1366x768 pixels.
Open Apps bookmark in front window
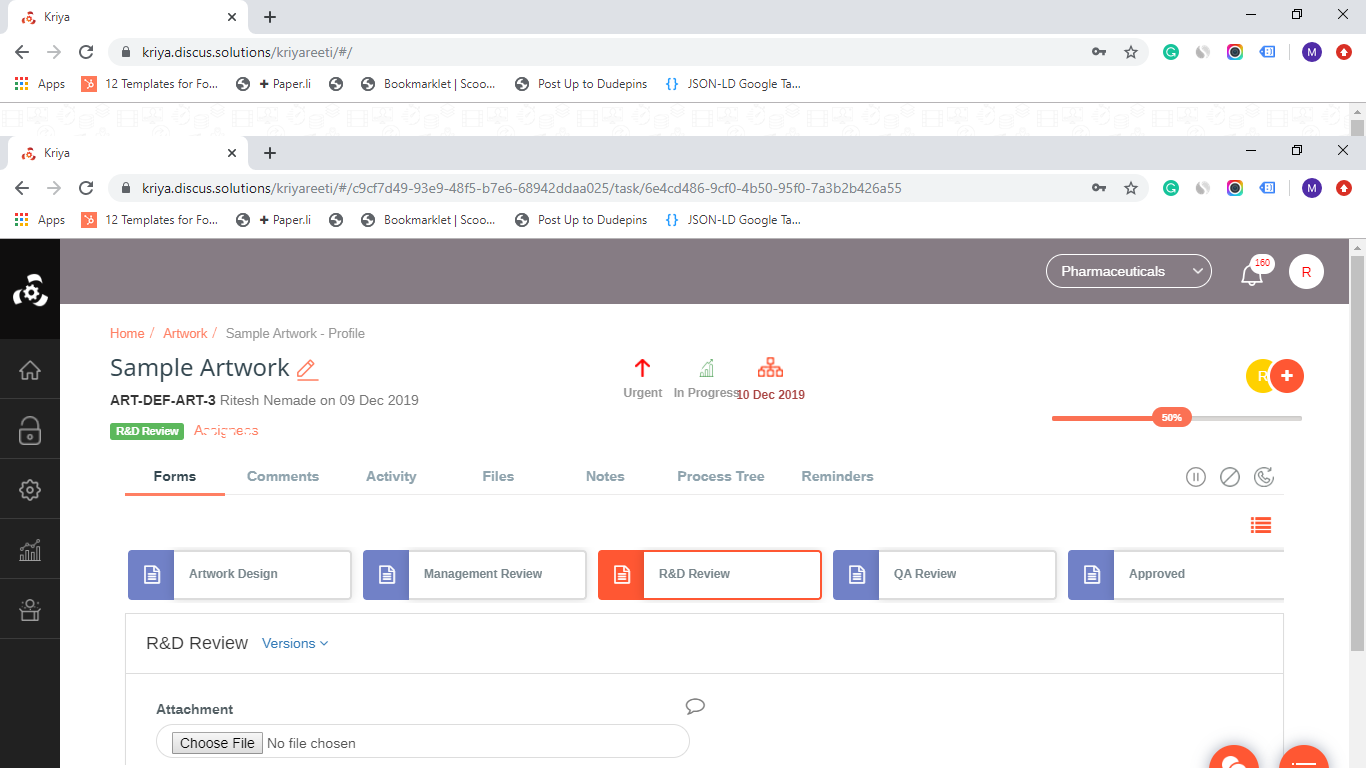[x=40, y=220]
